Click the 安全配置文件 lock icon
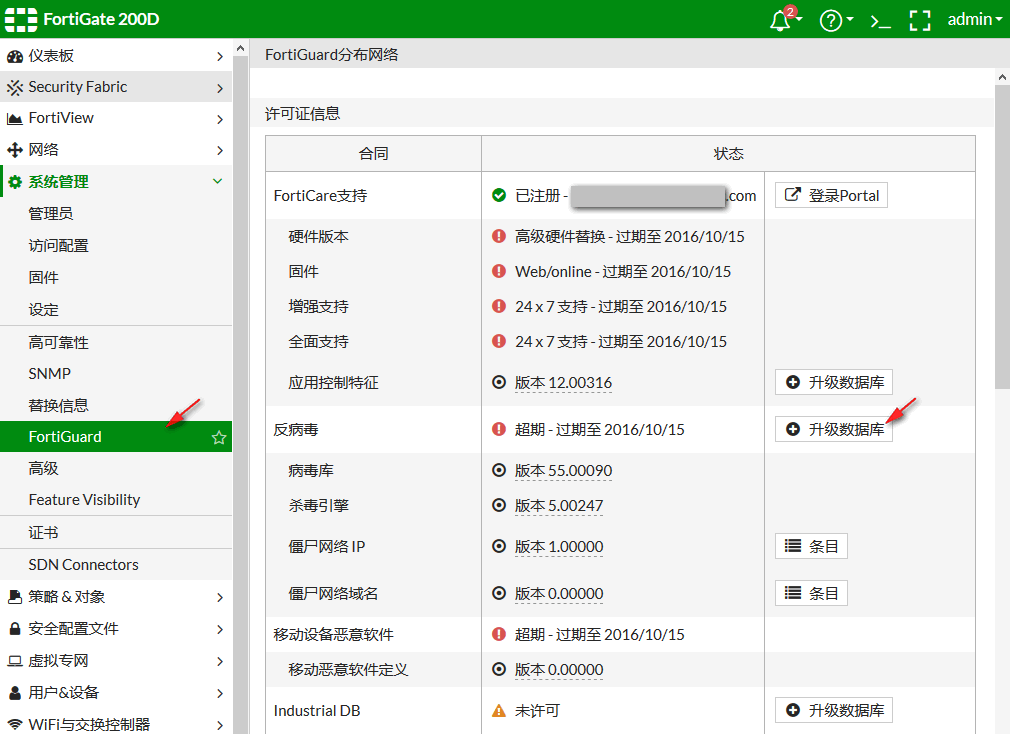This screenshot has width=1010, height=734. (15, 628)
